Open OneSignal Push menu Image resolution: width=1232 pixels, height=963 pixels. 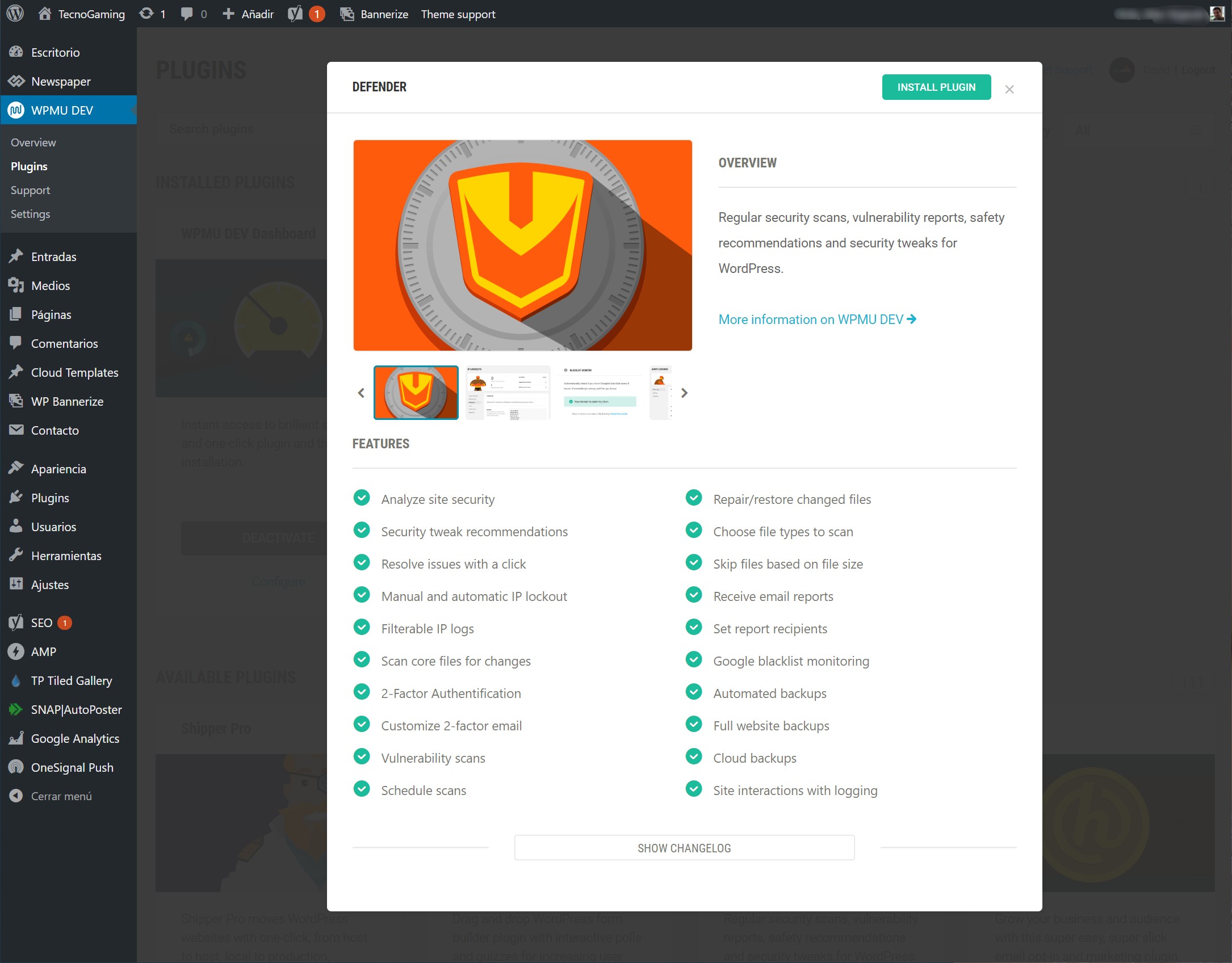(x=68, y=767)
